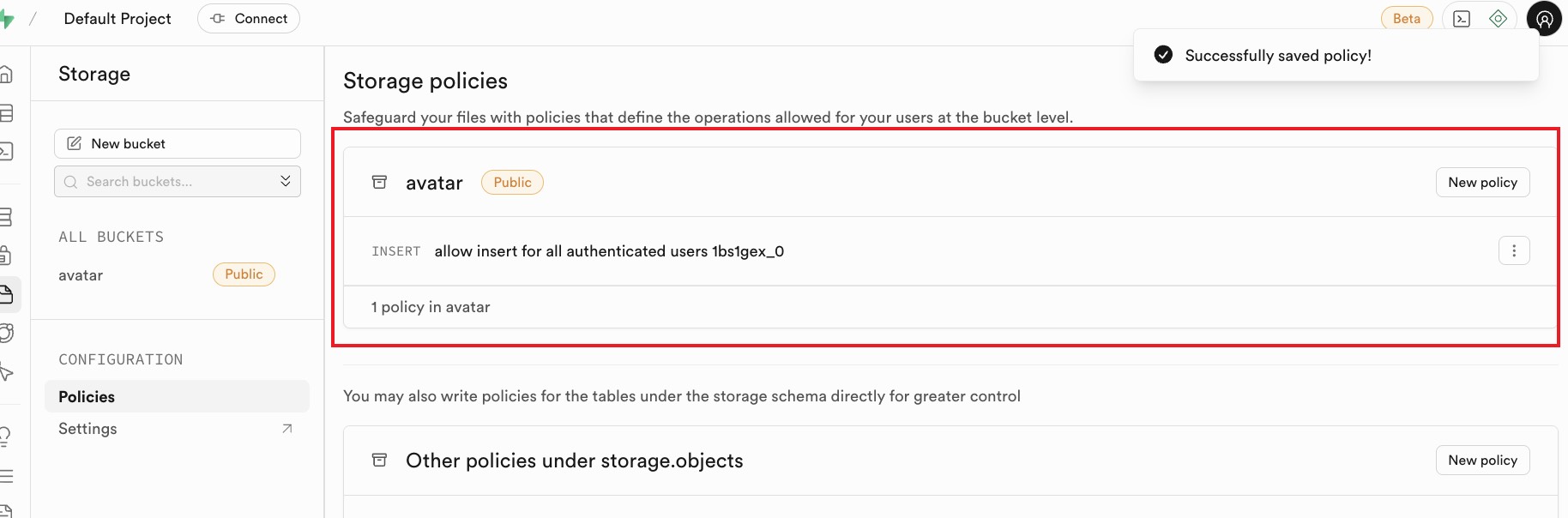This screenshot has width=1568, height=518.
Task: Open the Home icon in the sidebar
Action: point(6,75)
